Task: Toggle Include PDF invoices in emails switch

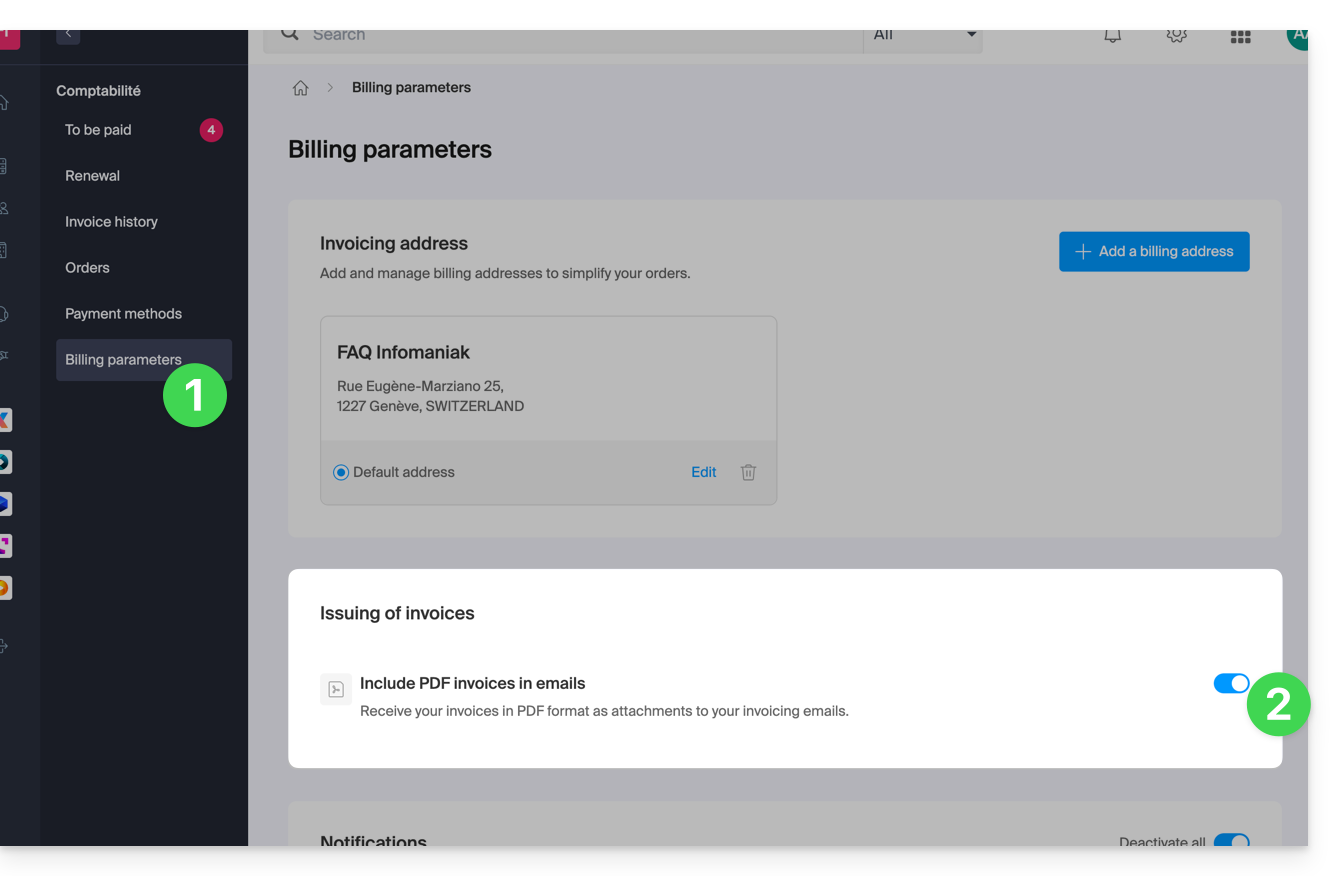Action: point(1231,683)
